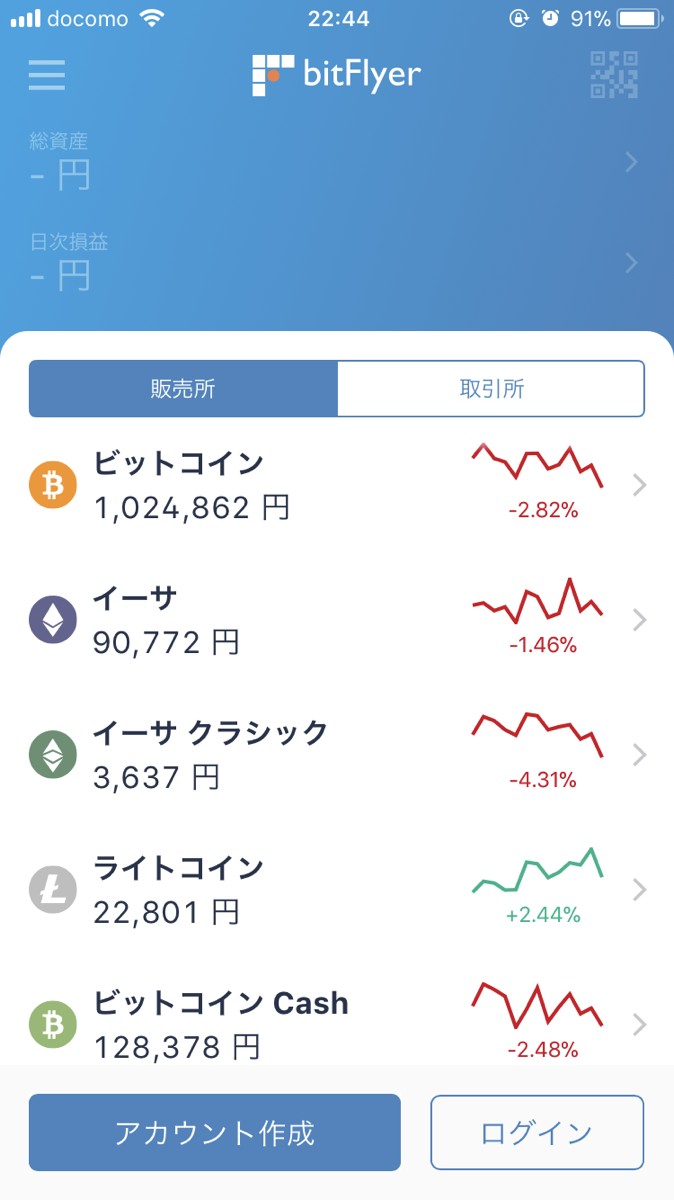The width and height of the screenshot is (674, 1200).
Task: Expand the 日次損益 row chevron
Action: pyautogui.click(x=631, y=263)
